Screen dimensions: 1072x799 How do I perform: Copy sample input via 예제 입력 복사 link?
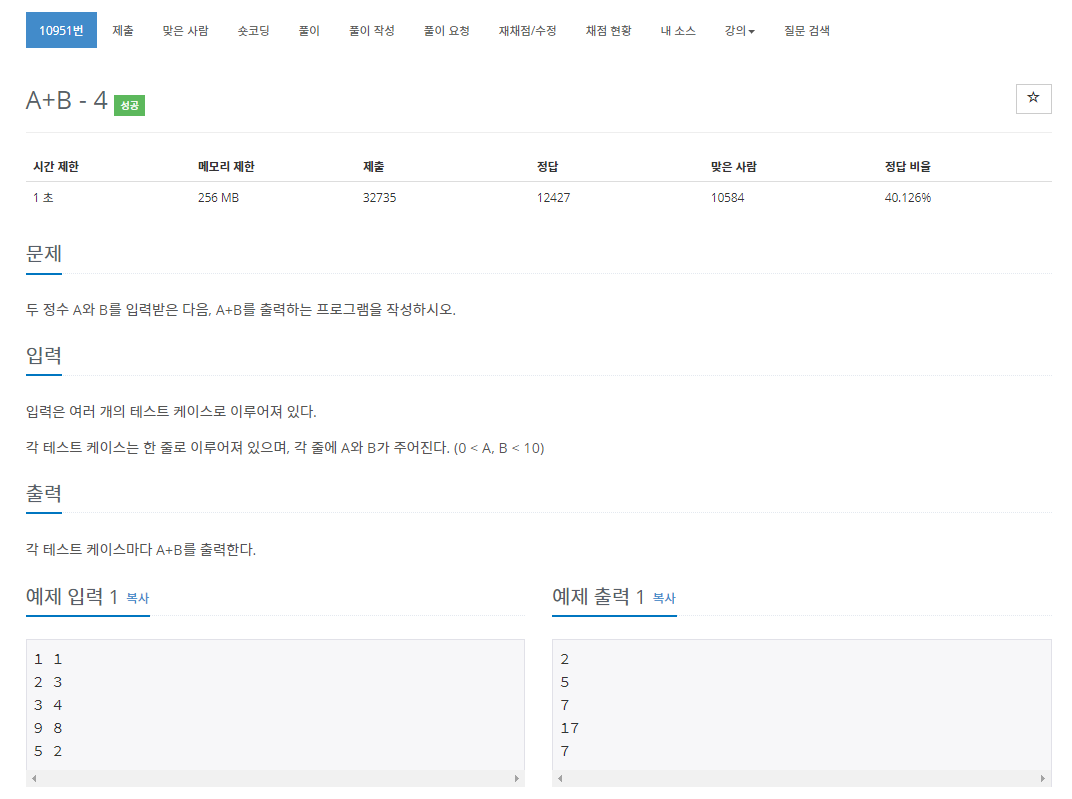pyautogui.click(x=137, y=598)
